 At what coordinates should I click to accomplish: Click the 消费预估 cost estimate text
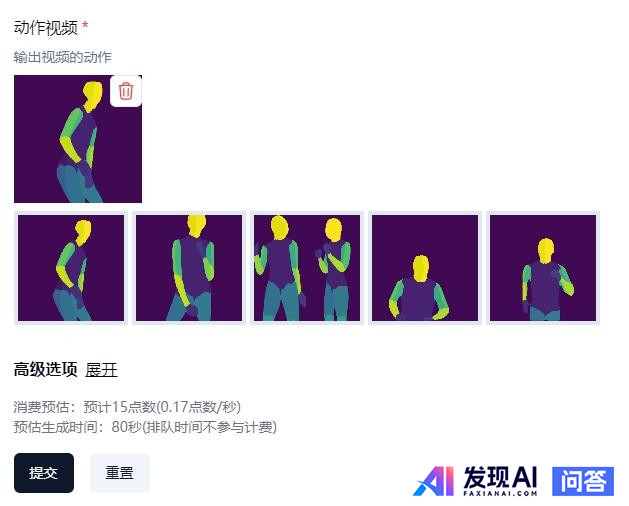(127, 407)
